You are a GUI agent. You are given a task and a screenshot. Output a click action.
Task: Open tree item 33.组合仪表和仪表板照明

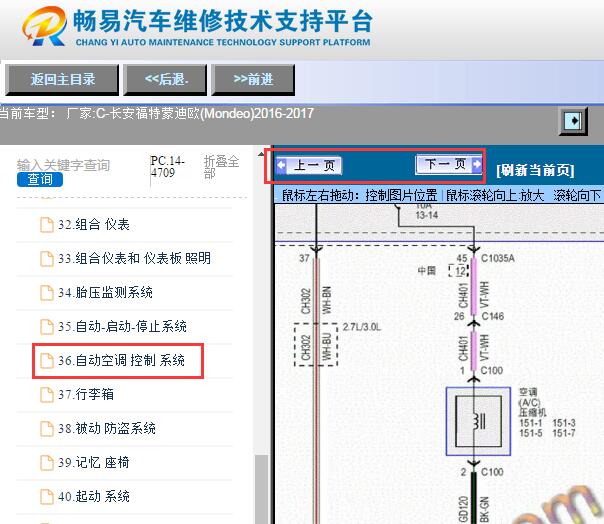click(134, 259)
